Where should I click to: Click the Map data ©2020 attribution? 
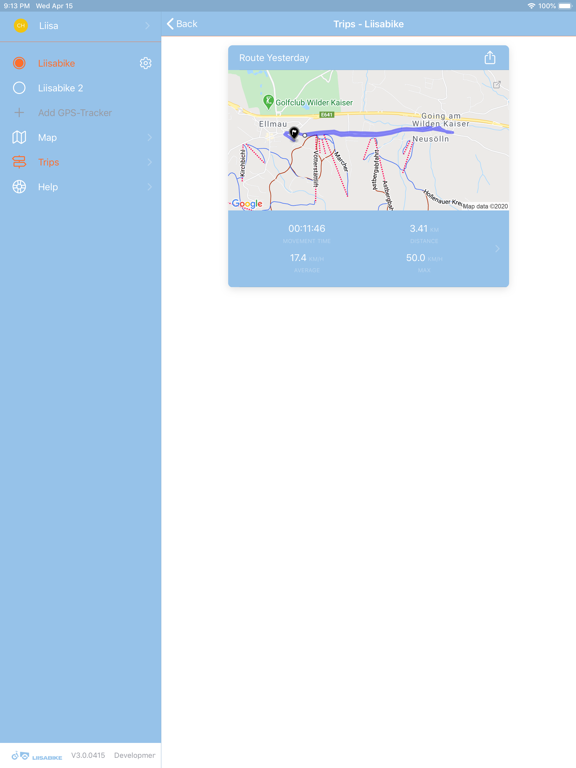(485, 206)
